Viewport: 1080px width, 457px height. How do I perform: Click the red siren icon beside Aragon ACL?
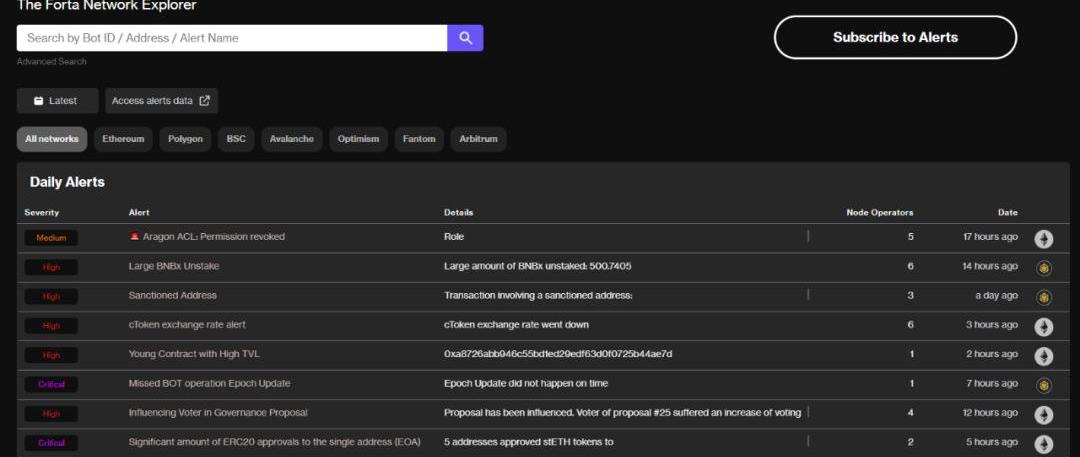click(x=134, y=236)
